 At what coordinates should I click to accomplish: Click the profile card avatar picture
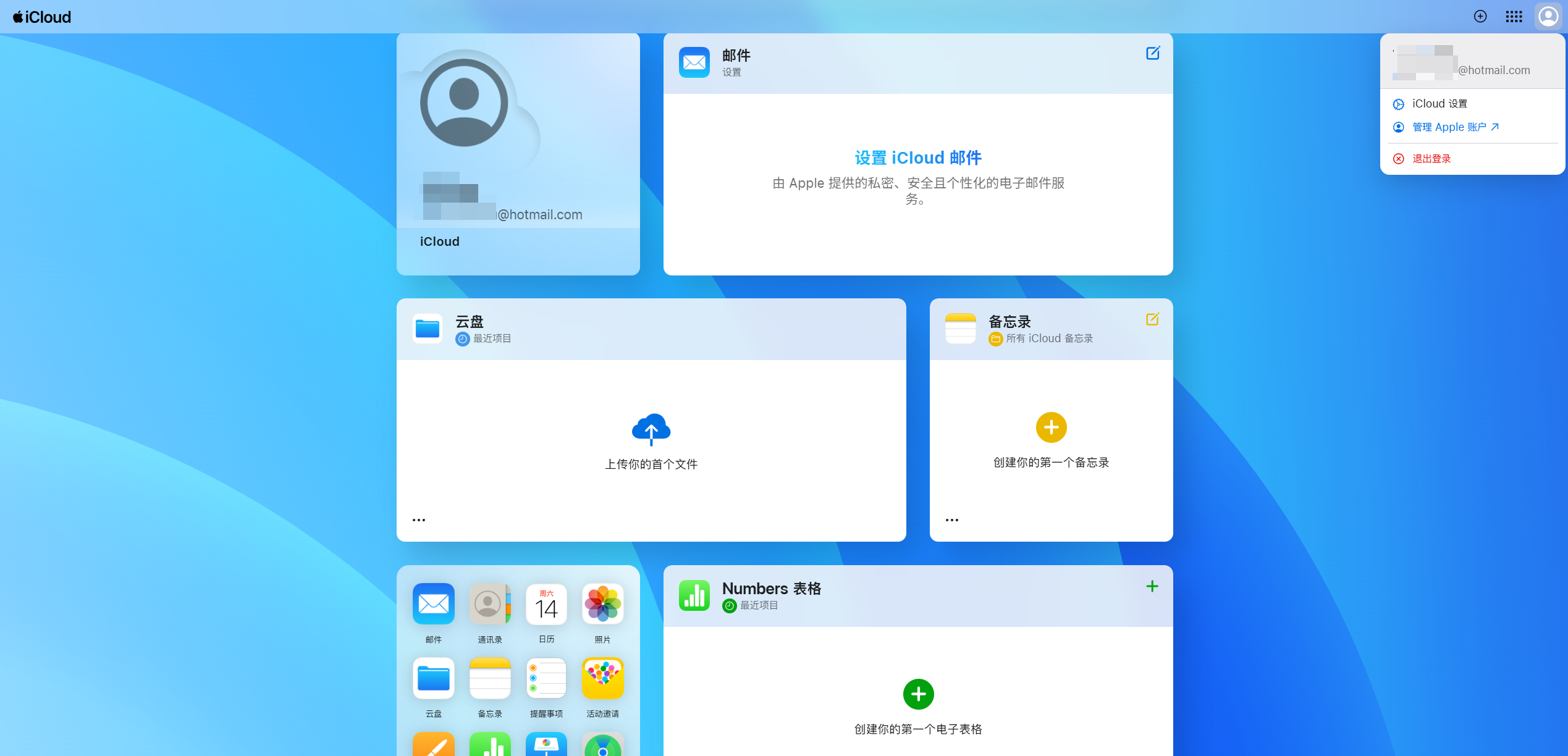point(464,103)
